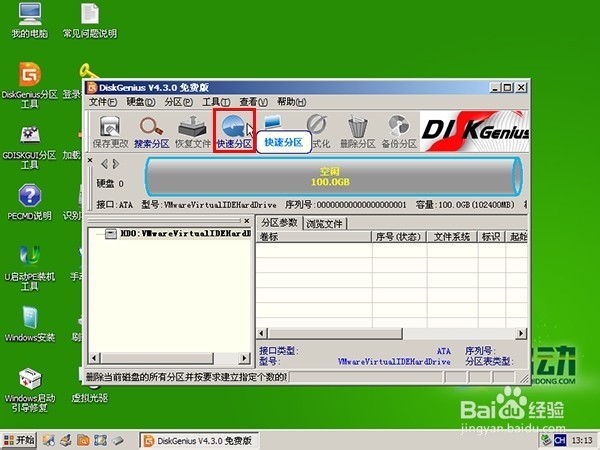Click DiskGenius V4.3.0 taskbar button
This screenshot has height=450, width=600.
(199, 441)
